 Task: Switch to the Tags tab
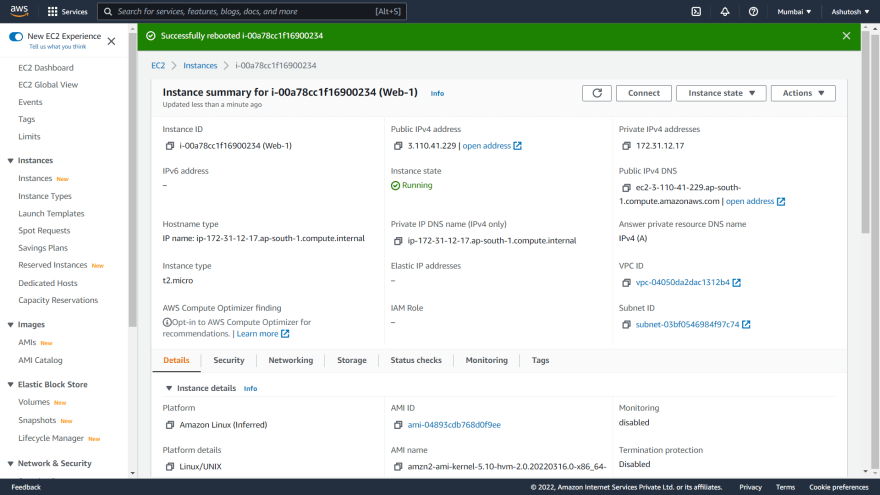(x=540, y=360)
